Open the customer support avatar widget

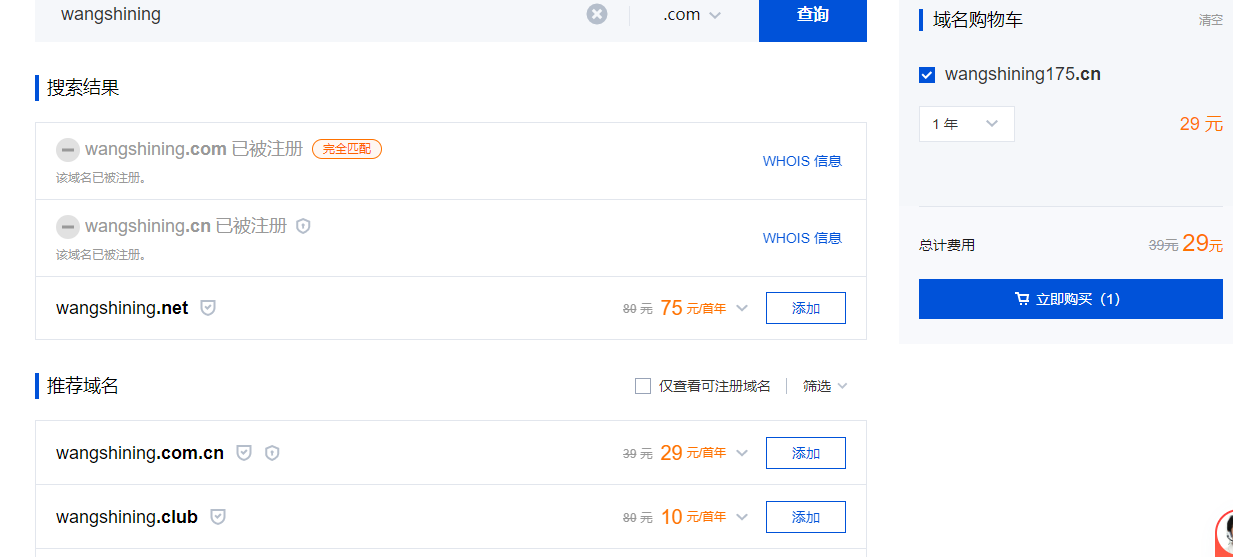tap(1225, 533)
